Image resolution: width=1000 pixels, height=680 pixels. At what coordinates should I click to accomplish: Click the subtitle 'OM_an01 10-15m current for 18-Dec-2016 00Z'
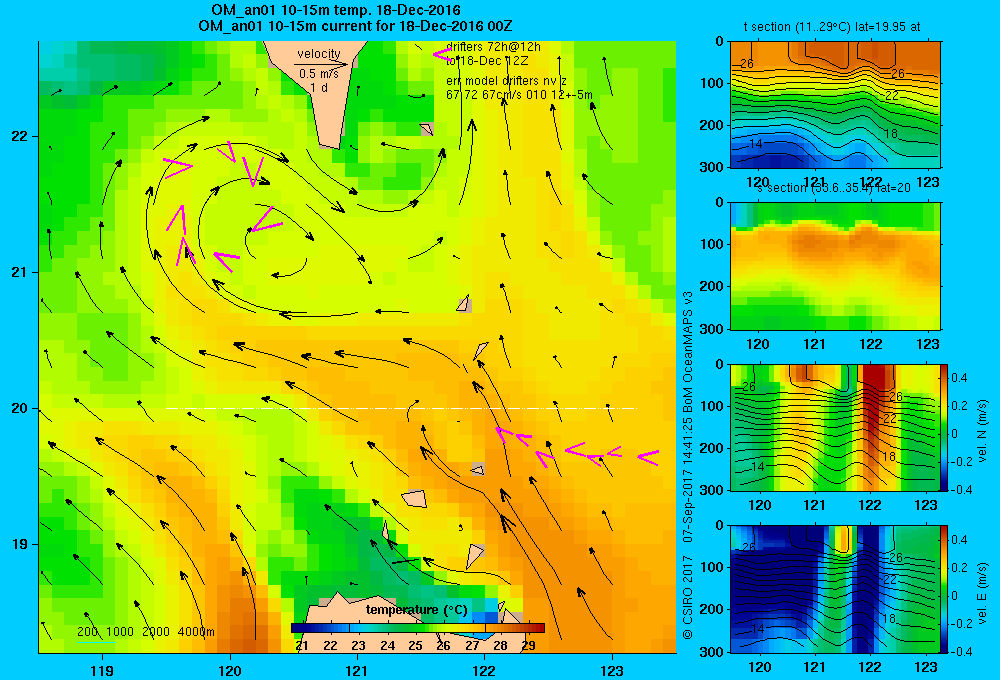point(355,26)
